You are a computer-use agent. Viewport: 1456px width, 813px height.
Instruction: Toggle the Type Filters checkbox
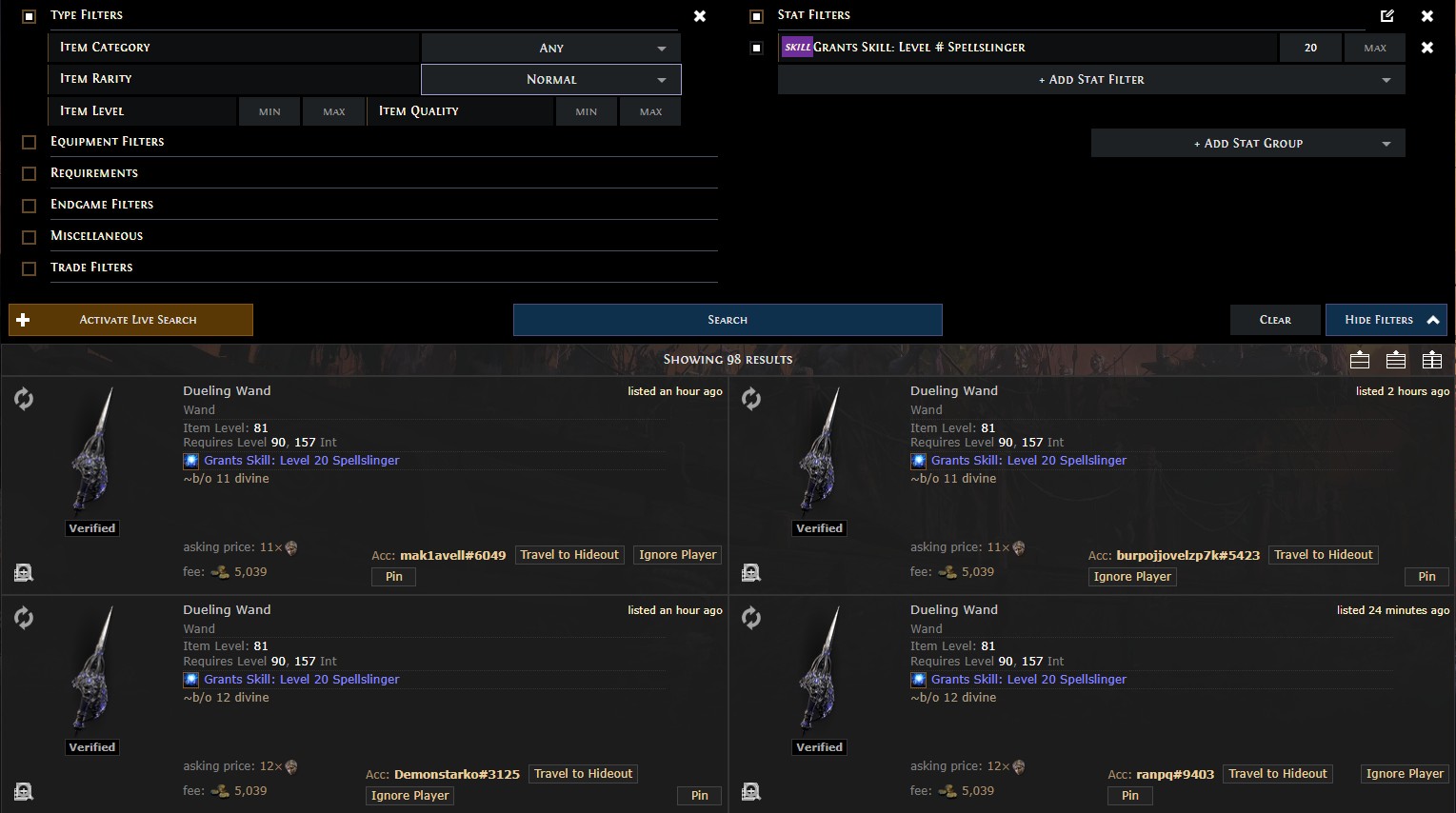(x=30, y=16)
